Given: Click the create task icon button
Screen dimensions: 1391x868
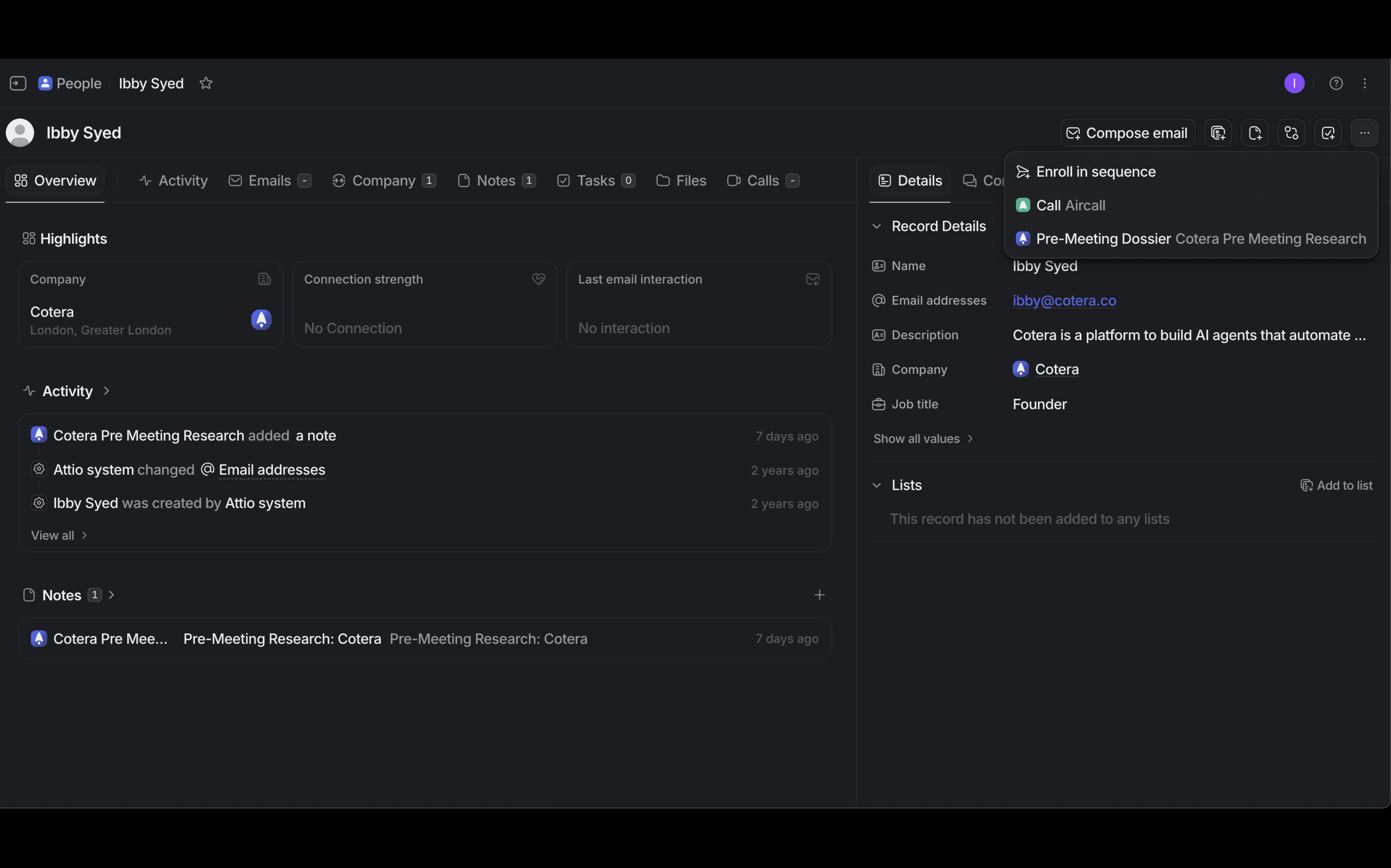Looking at the screenshot, I should coord(1328,133).
